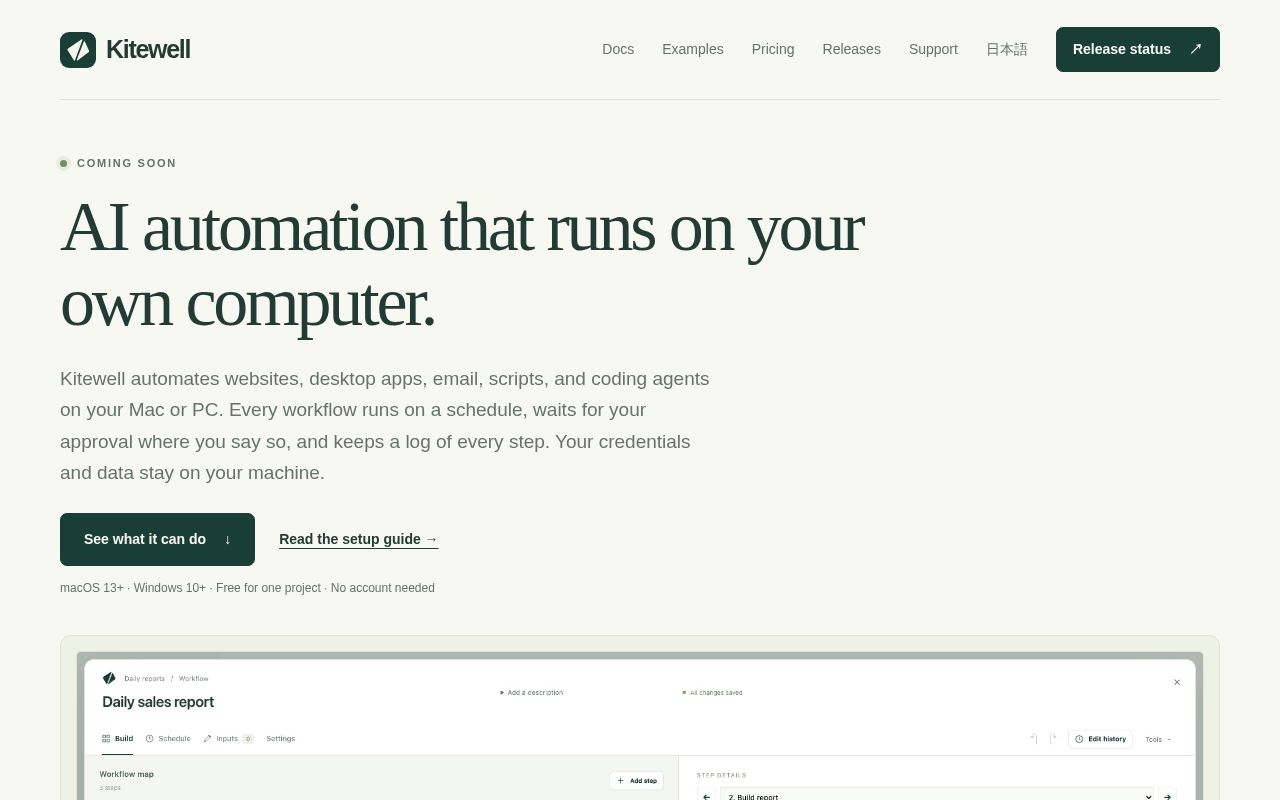Click the Daily reports breadcrumb
The width and height of the screenshot is (1280, 800).
(144, 678)
